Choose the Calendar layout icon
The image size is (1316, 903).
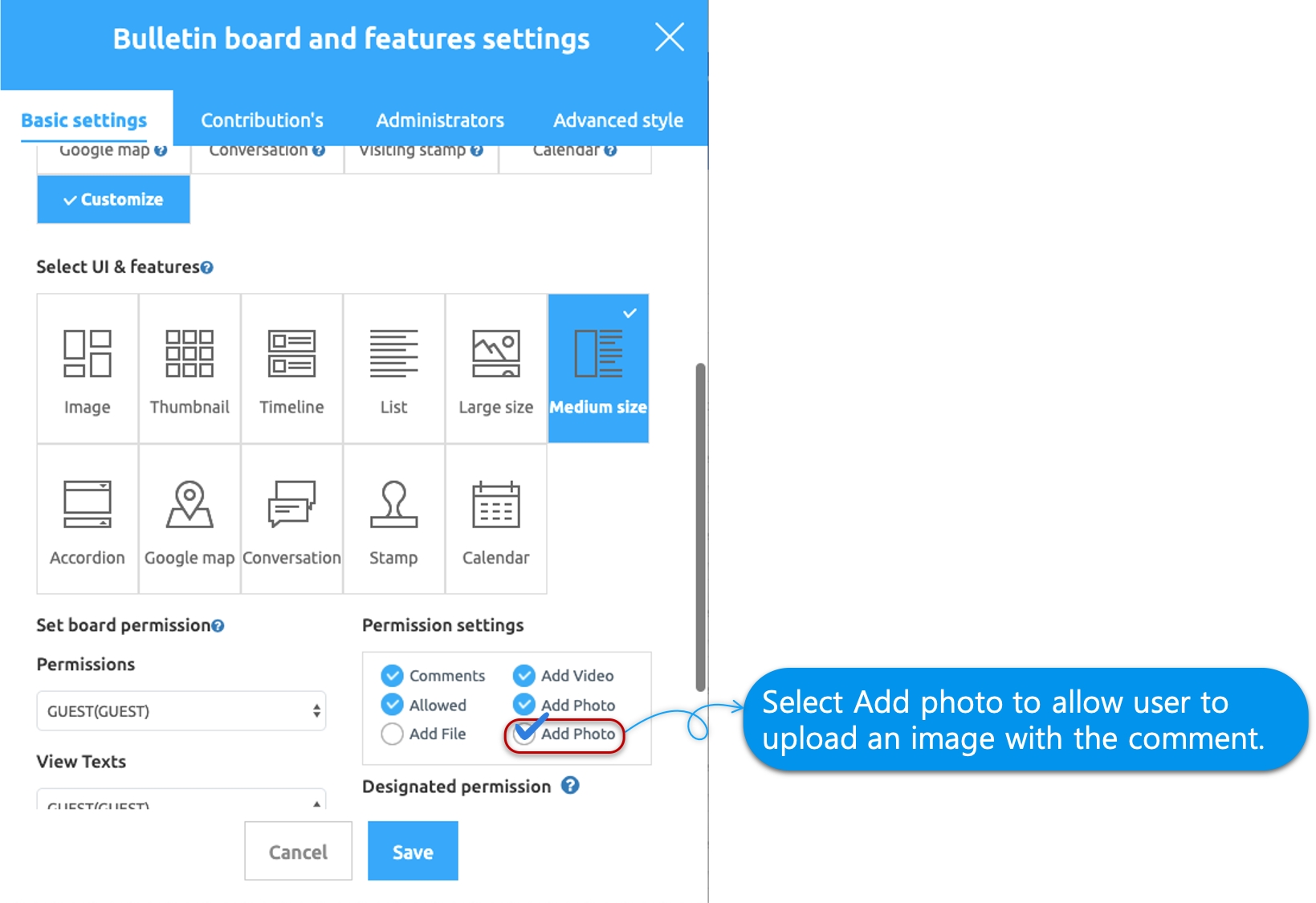pos(496,519)
